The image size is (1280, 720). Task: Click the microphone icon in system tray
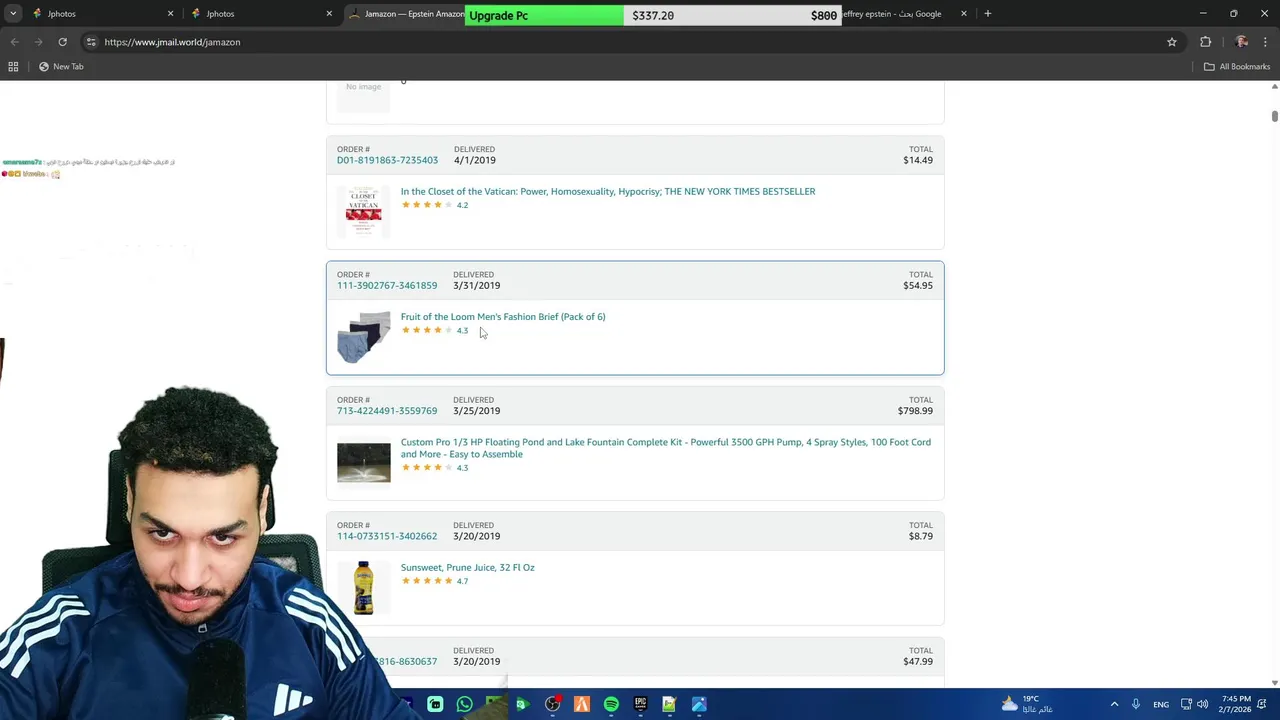coord(1136,704)
